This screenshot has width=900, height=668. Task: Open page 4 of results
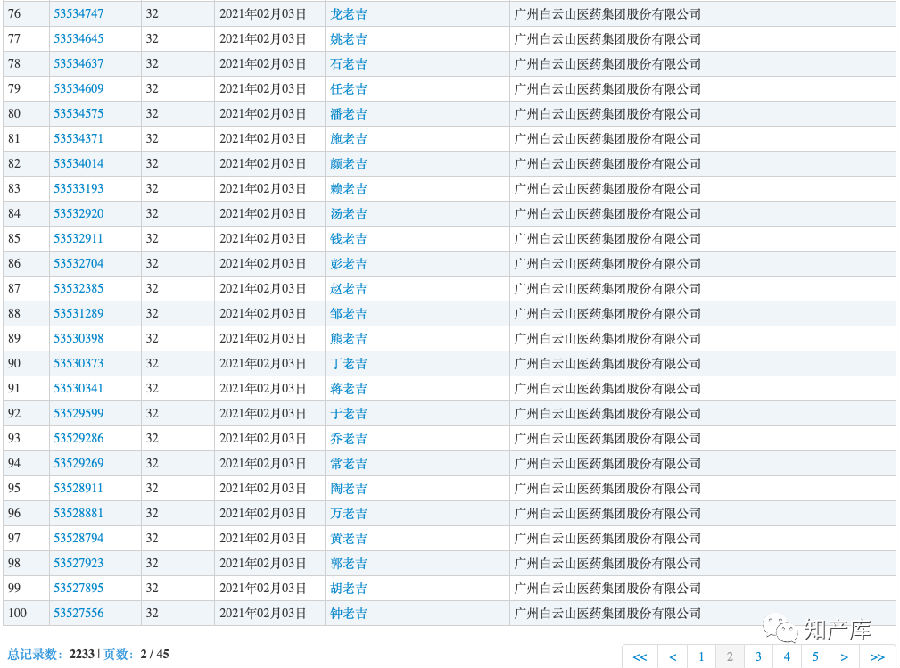pyautogui.click(x=787, y=657)
